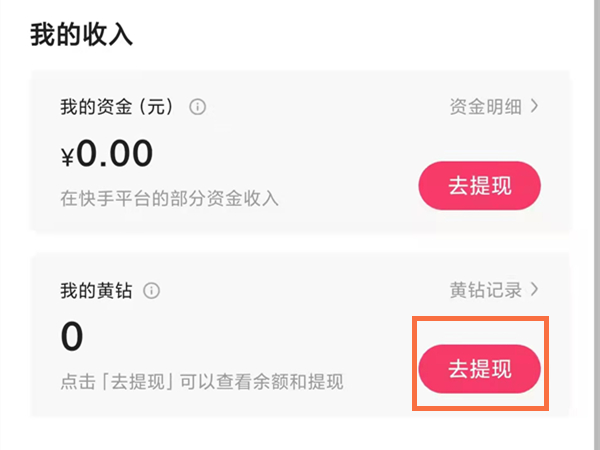Click the 黄钻 balance showing 0
600x450 pixels.
[72, 337]
